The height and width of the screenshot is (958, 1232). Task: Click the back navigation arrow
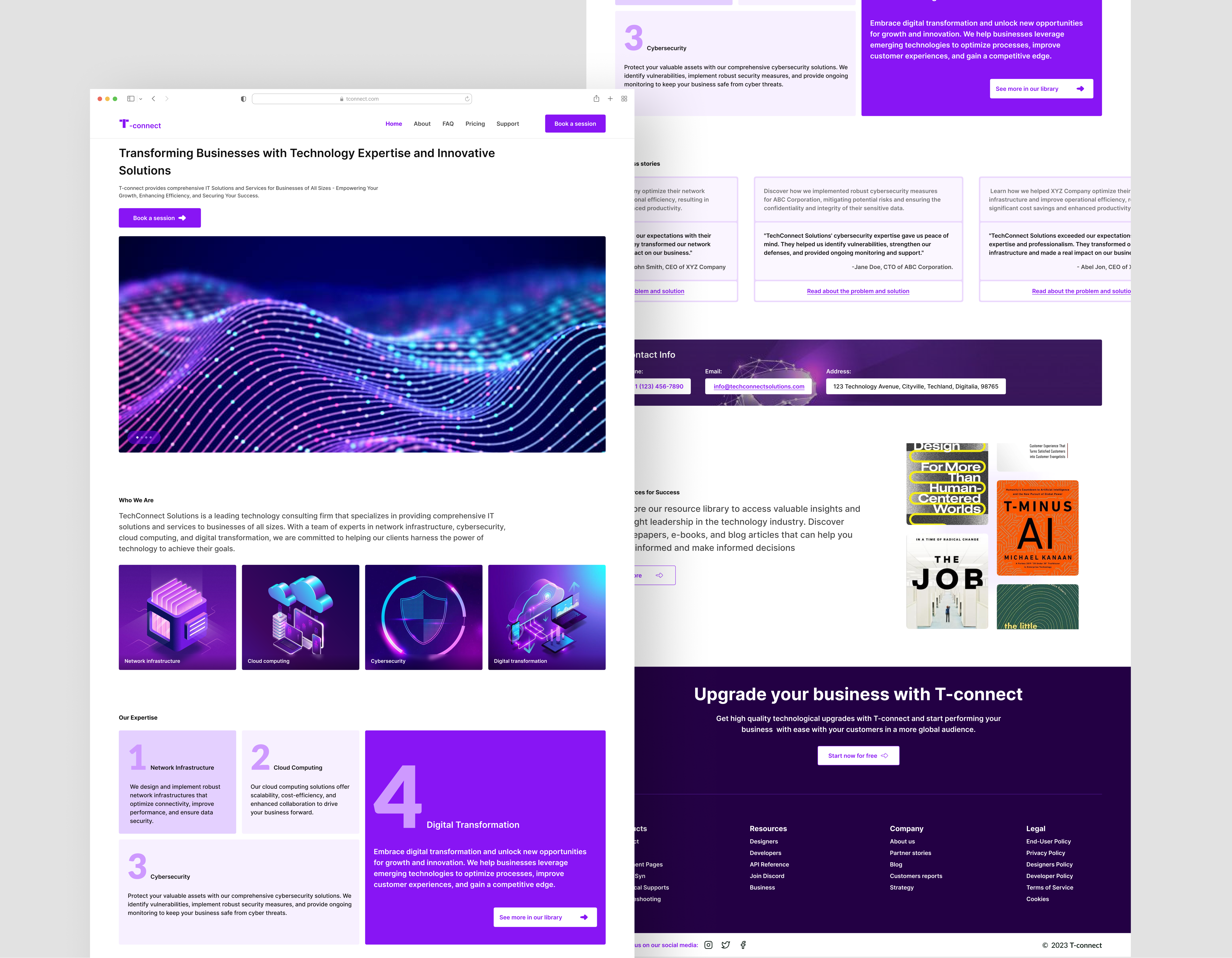pyautogui.click(x=154, y=99)
